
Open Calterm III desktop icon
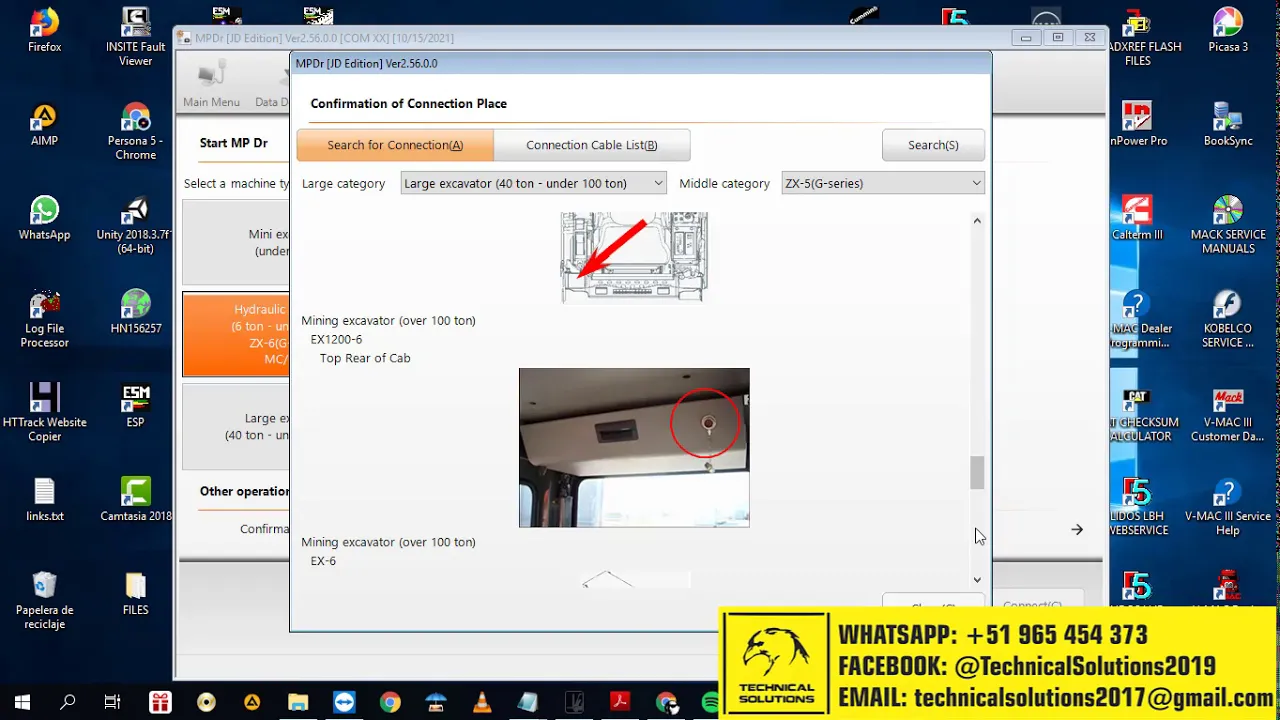point(1137,219)
